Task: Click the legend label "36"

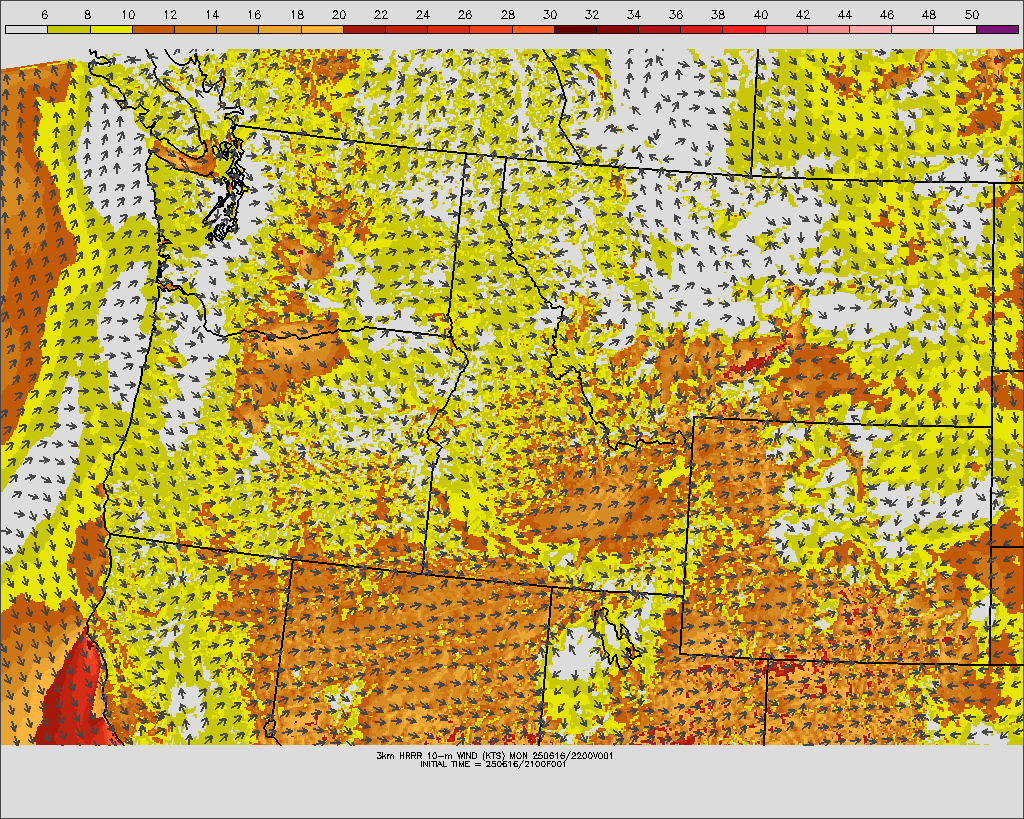Action: point(677,14)
